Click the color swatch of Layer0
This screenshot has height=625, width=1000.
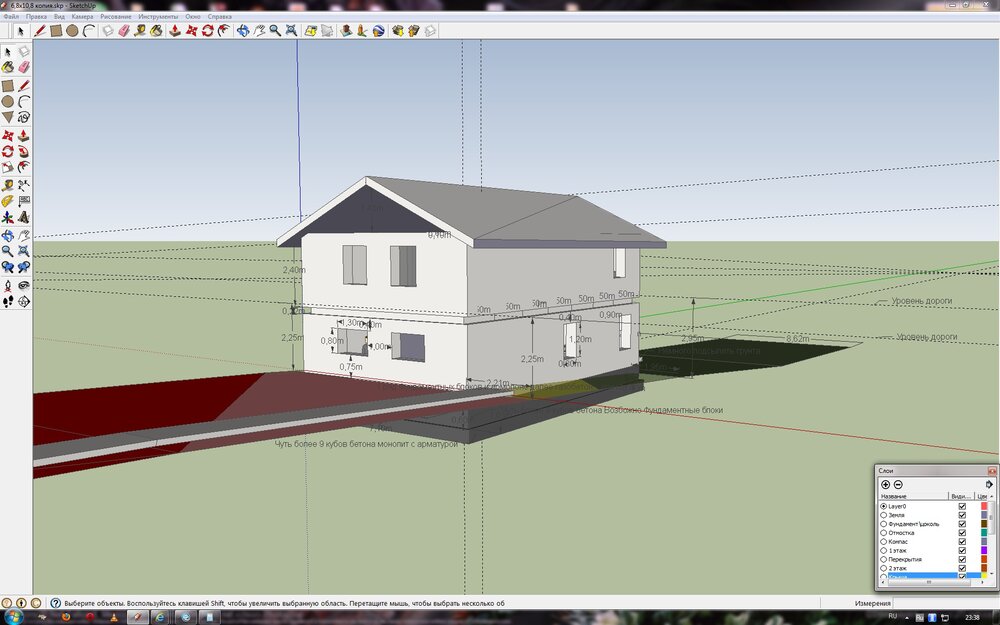tap(985, 506)
